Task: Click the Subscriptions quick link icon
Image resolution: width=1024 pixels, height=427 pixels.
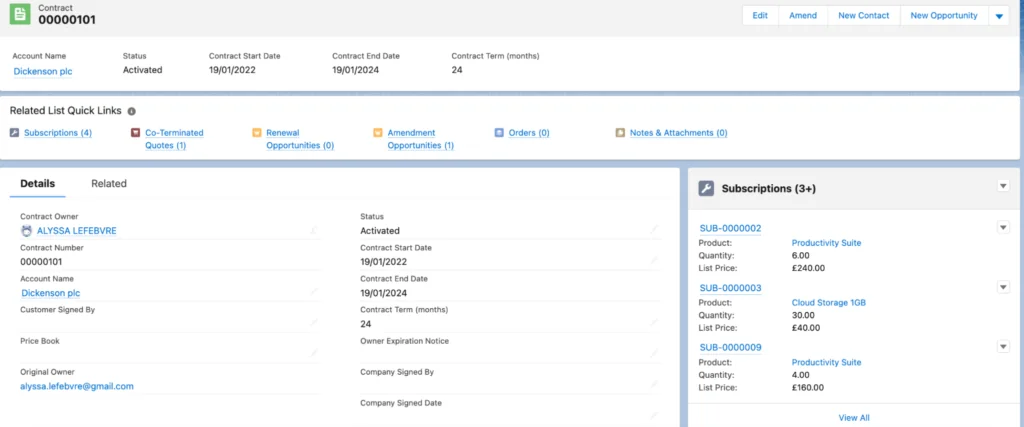Action: coord(14,133)
